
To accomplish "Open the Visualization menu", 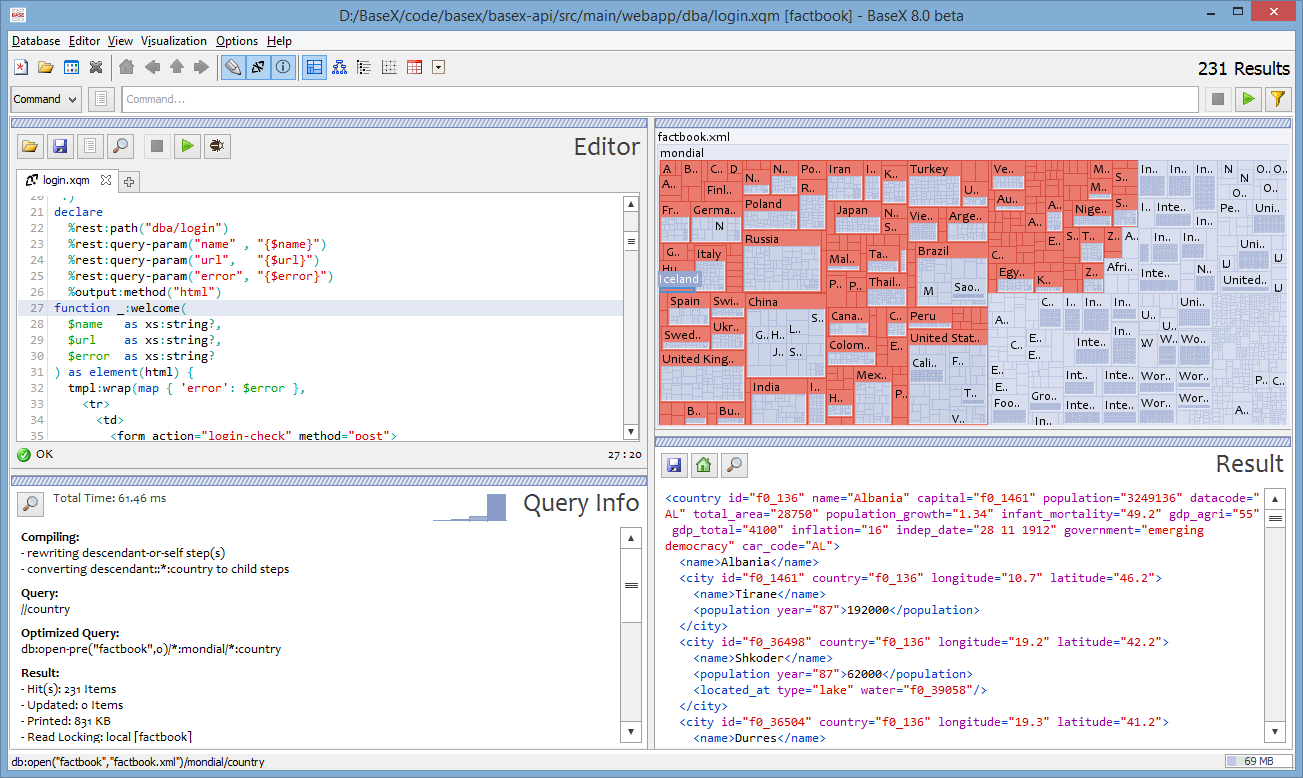I will 174,41.
